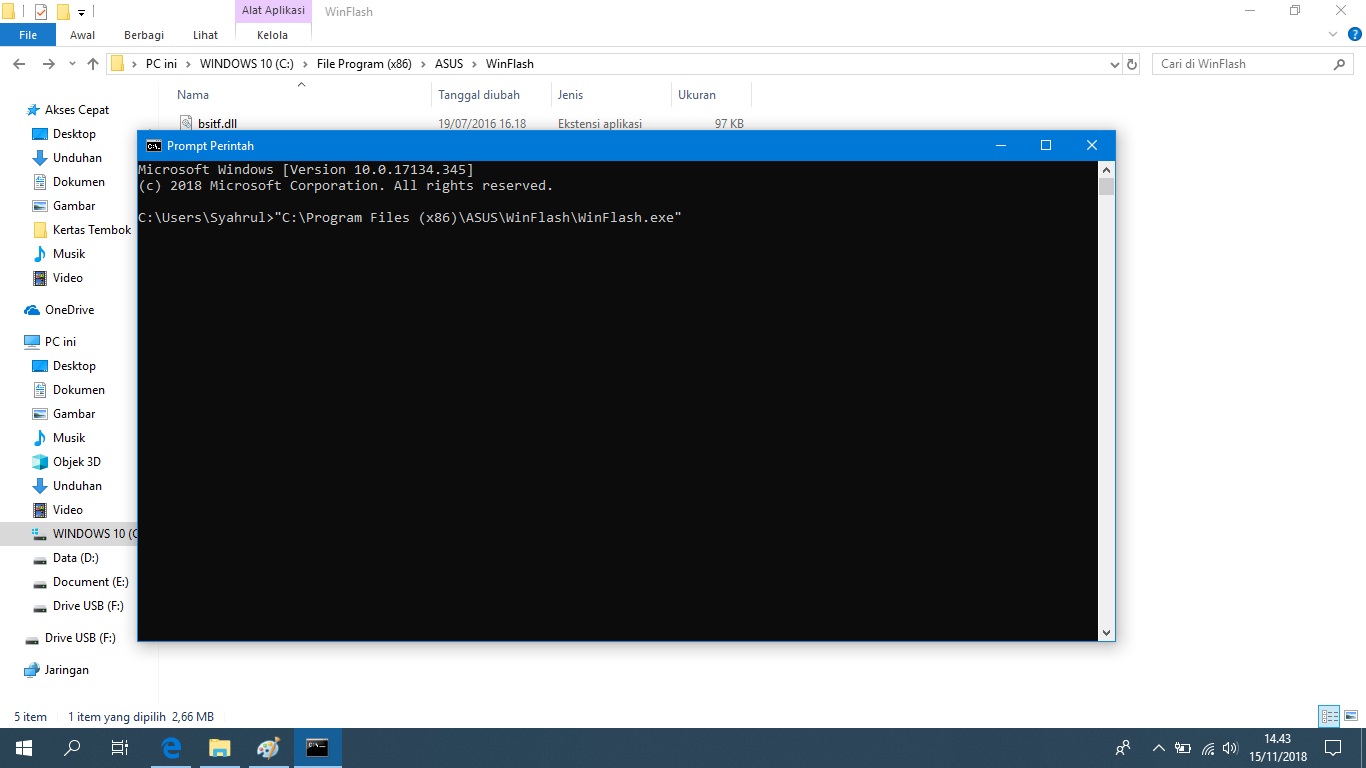1366x768 pixels.
Task: Switch to details view layout icon
Action: point(1329,716)
